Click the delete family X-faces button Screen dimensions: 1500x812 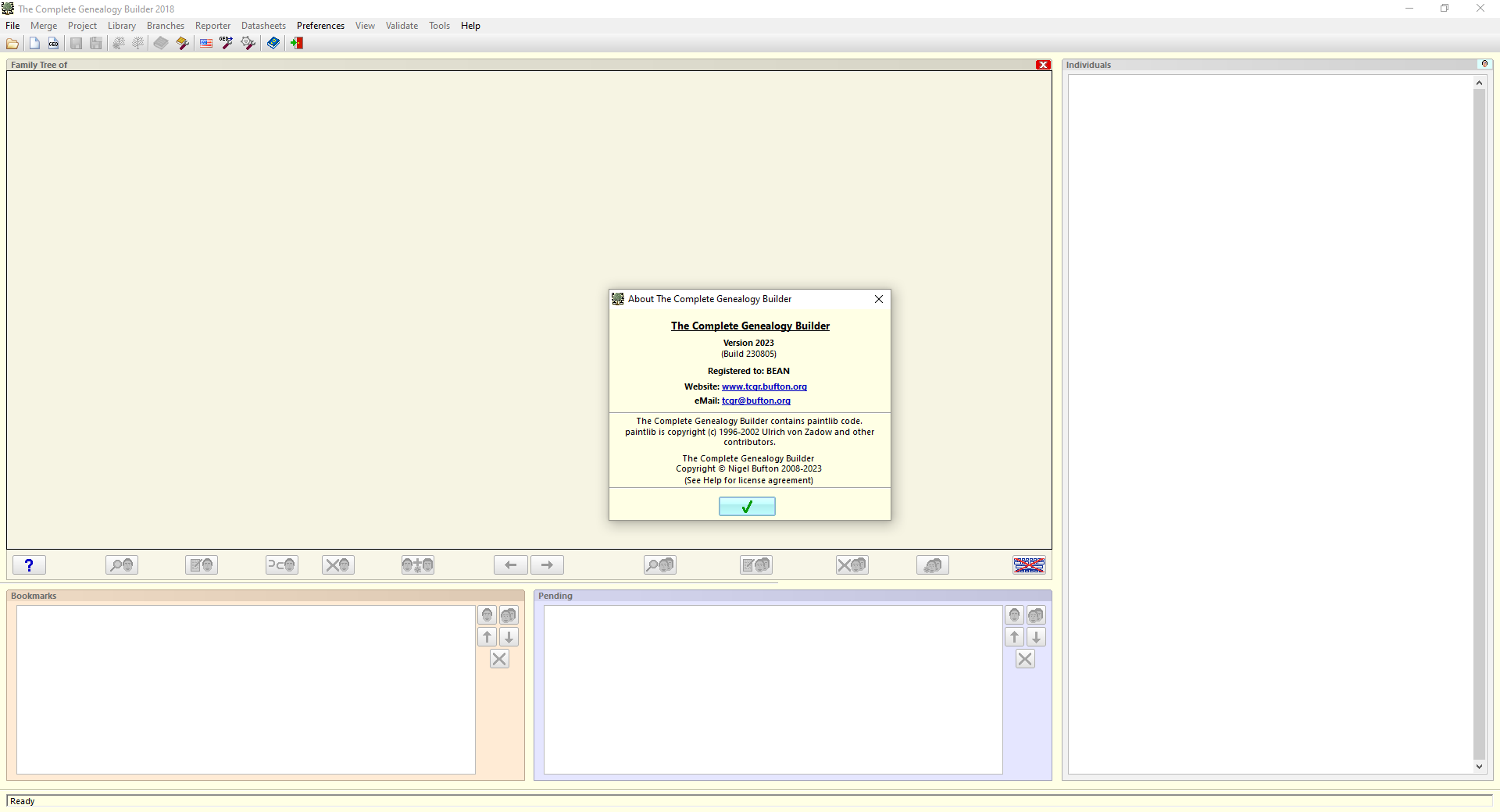click(x=852, y=565)
